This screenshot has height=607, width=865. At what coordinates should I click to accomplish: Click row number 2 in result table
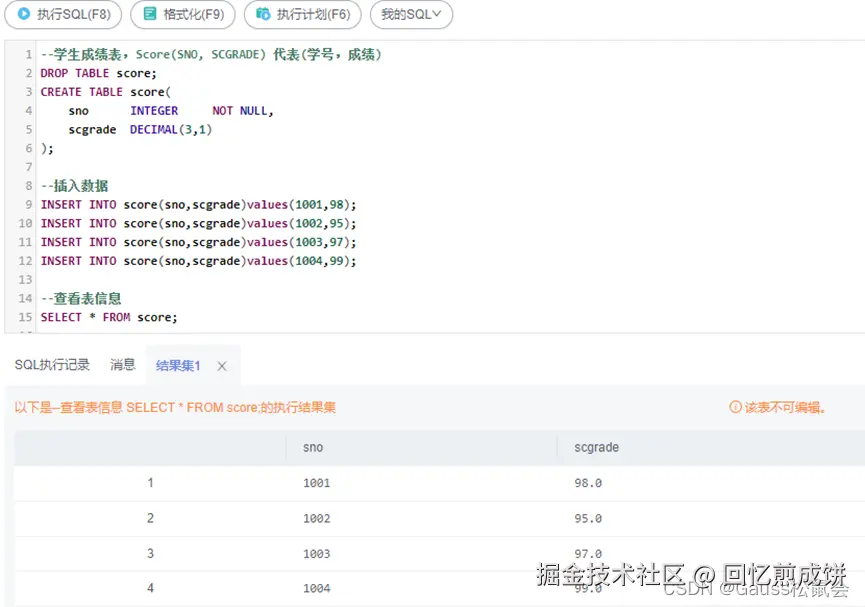point(150,518)
